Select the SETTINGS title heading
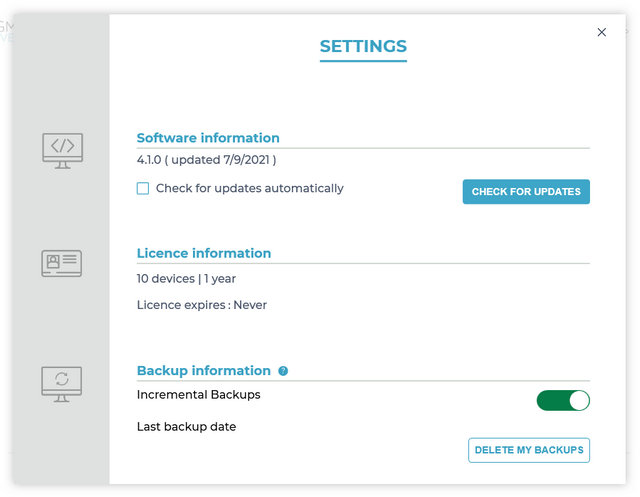Screen dimensions: 640x497 click(363, 46)
